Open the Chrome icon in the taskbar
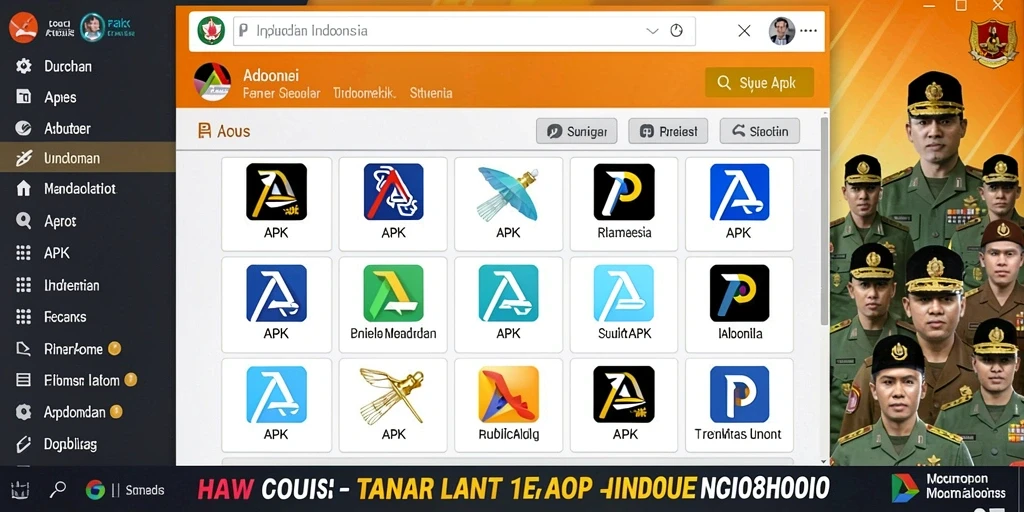Image resolution: width=1024 pixels, height=512 pixels. (x=95, y=489)
